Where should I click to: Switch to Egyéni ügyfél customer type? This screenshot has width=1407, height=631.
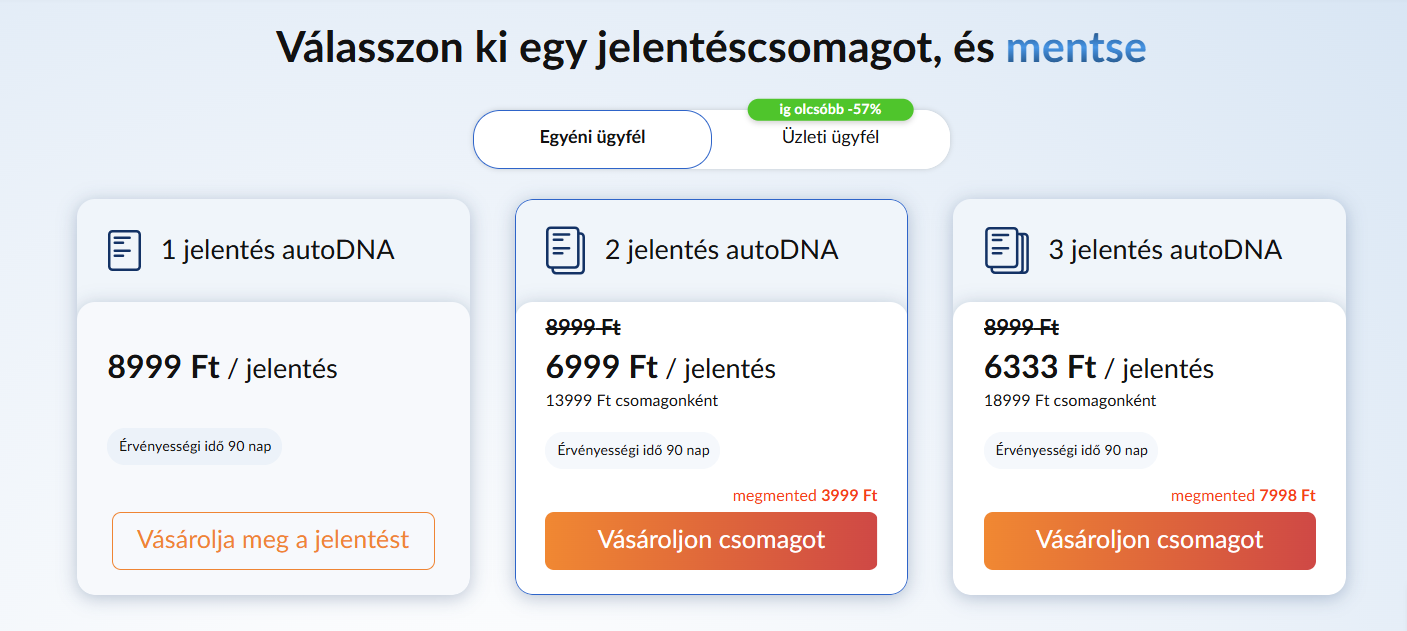[x=592, y=138]
